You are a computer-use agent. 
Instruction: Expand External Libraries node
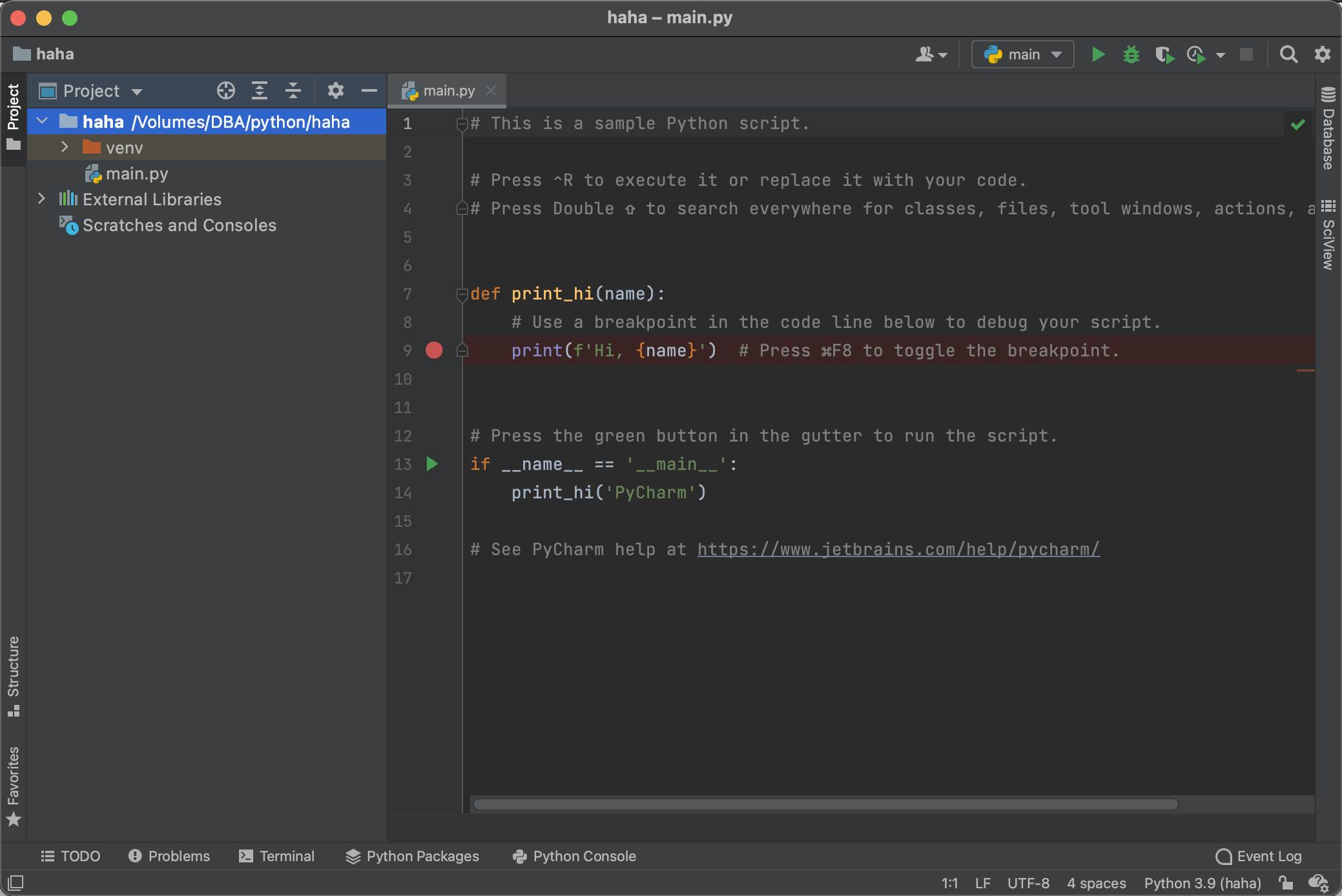[x=42, y=199]
